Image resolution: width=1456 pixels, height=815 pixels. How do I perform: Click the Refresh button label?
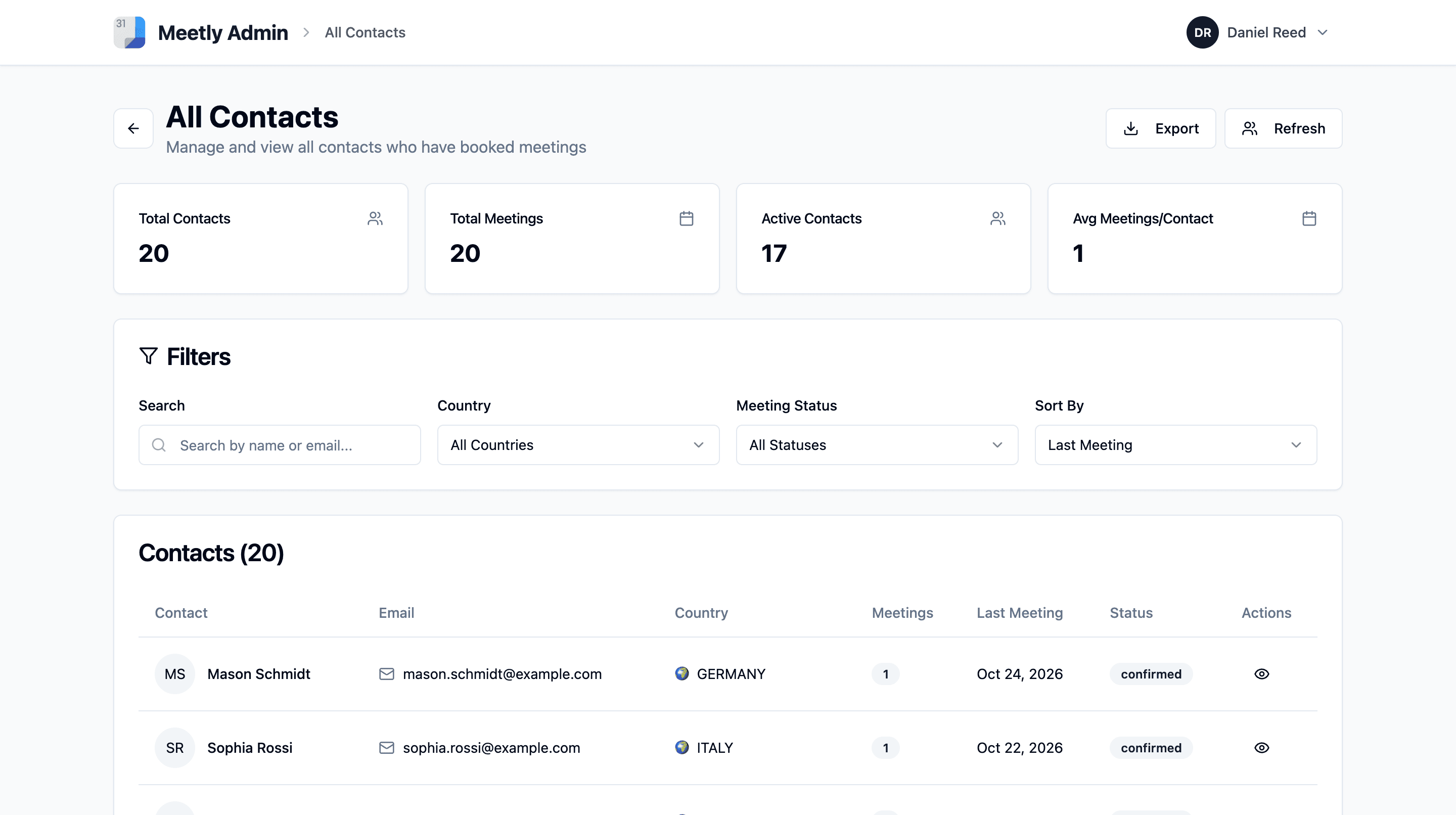tap(1299, 128)
